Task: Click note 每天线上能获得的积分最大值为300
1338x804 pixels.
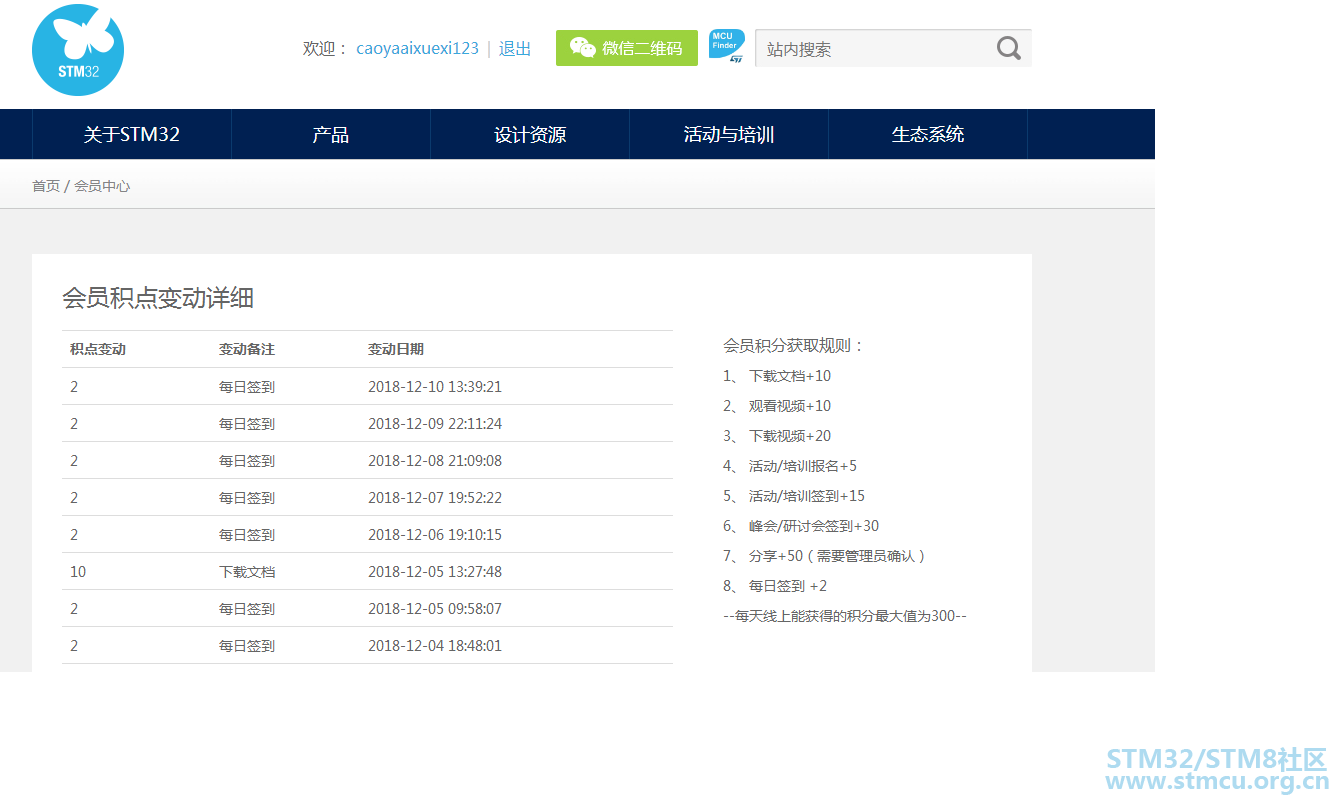Action: 845,616
